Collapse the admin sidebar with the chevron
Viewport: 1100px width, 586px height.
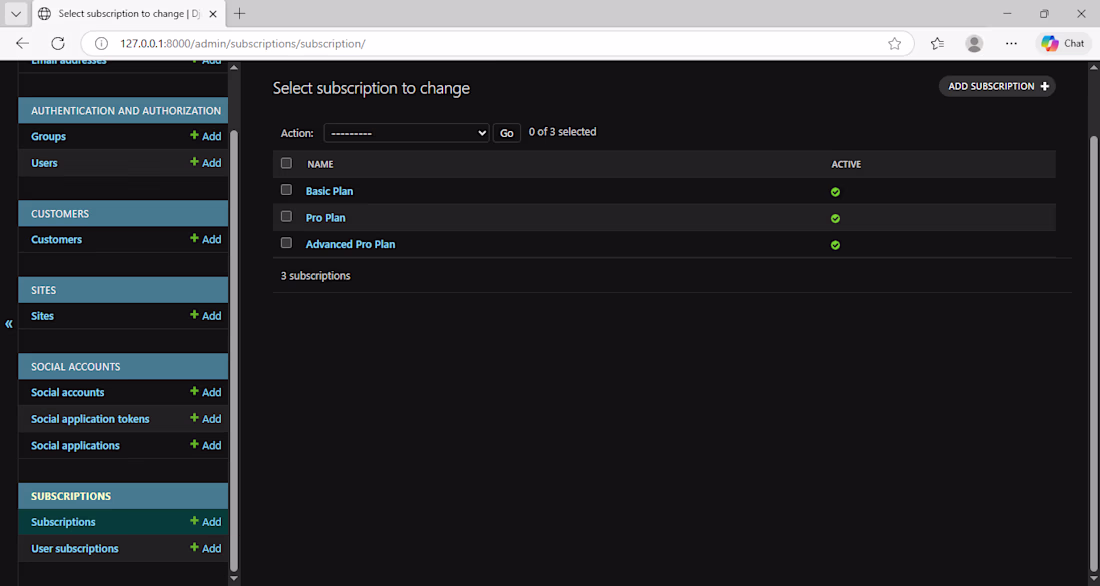point(8,324)
